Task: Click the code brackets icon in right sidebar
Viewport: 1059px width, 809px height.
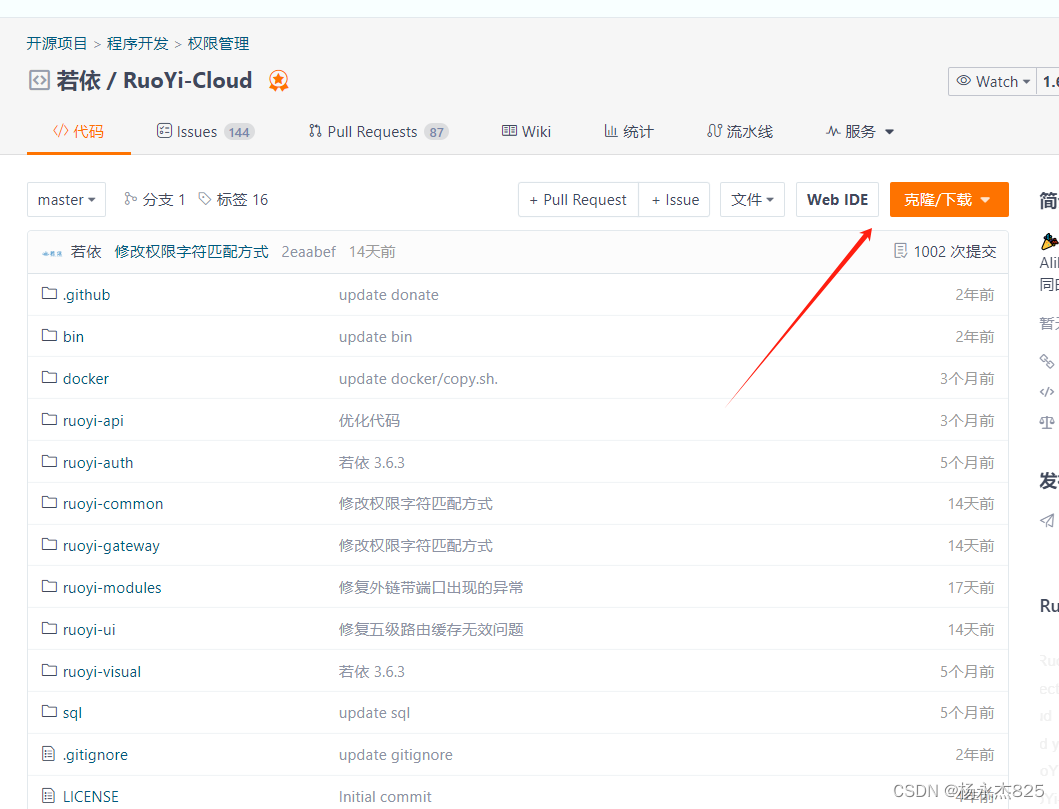Action: pos(1047,392)
